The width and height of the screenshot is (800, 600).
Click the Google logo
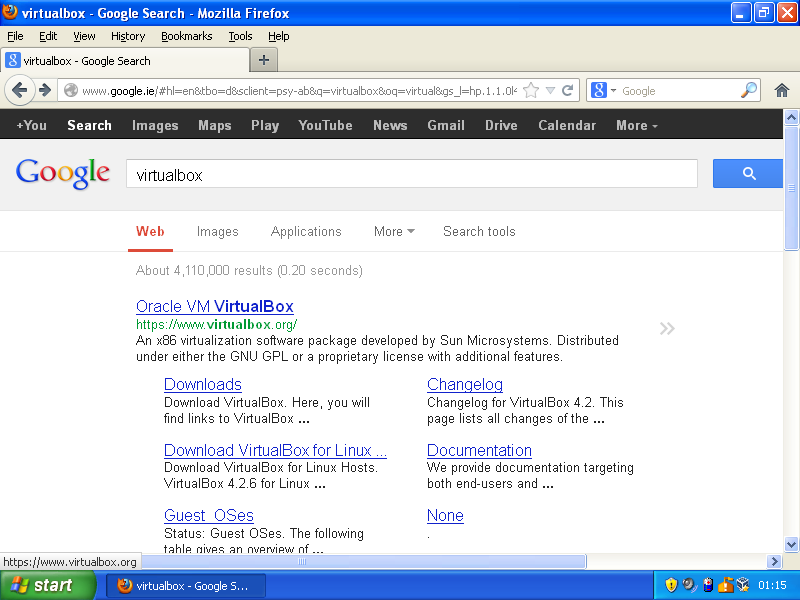click(x=63, y=173)
